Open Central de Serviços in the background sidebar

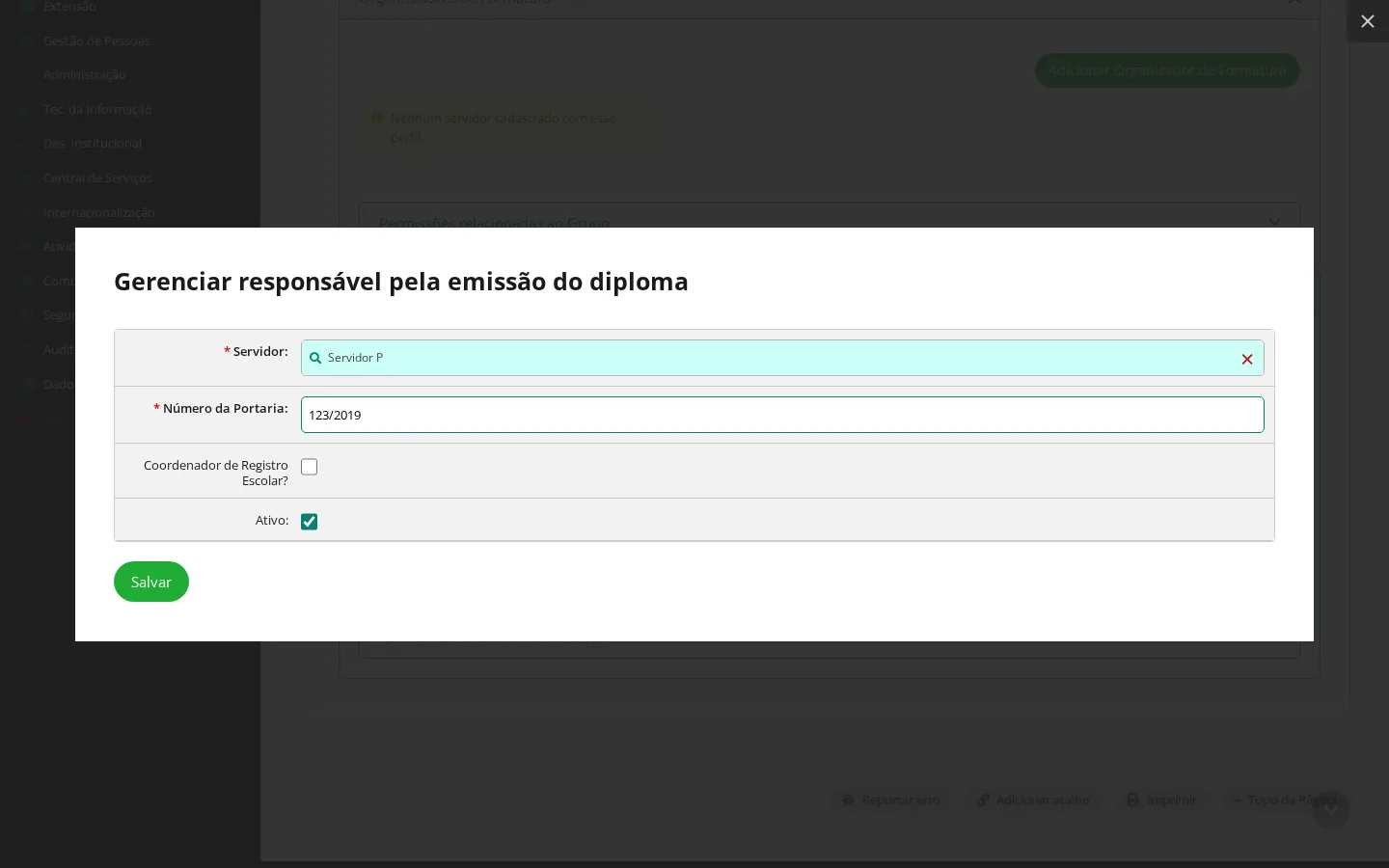click(98, 178)
